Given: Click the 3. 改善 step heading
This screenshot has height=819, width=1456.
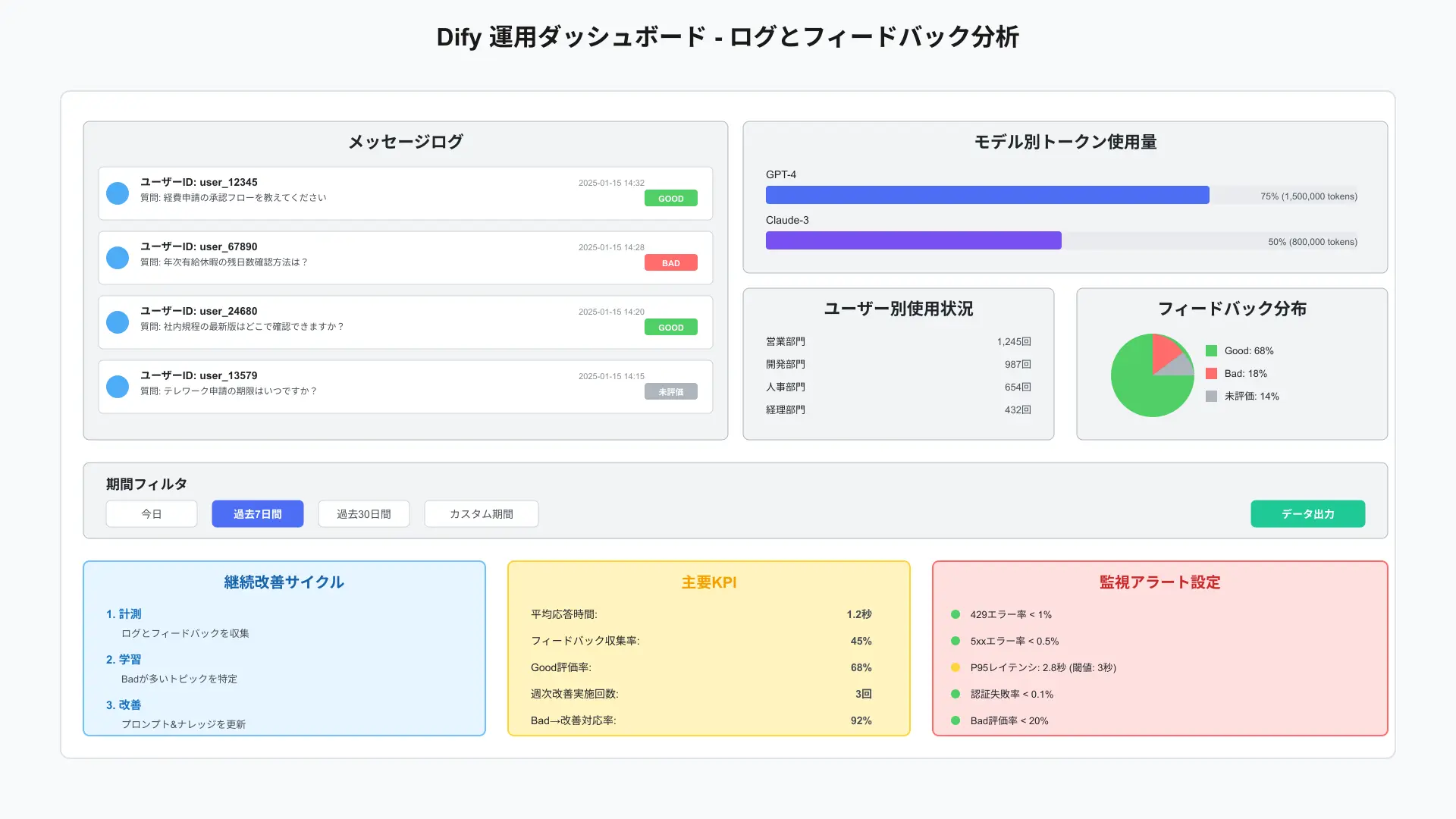Looking at the screenshot, I should pyautogui.click(x=124, y=705).
